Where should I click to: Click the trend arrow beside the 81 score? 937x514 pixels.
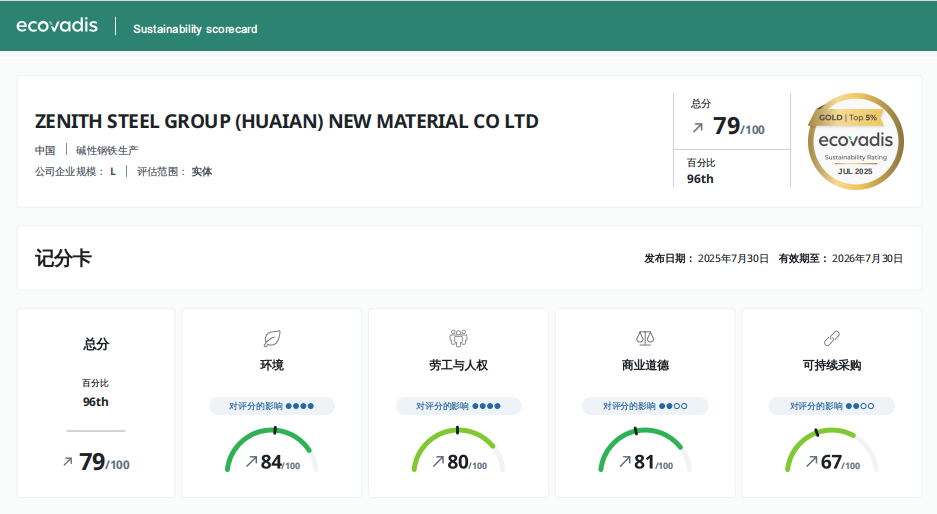pyautogui.click(x=625, y=461)
